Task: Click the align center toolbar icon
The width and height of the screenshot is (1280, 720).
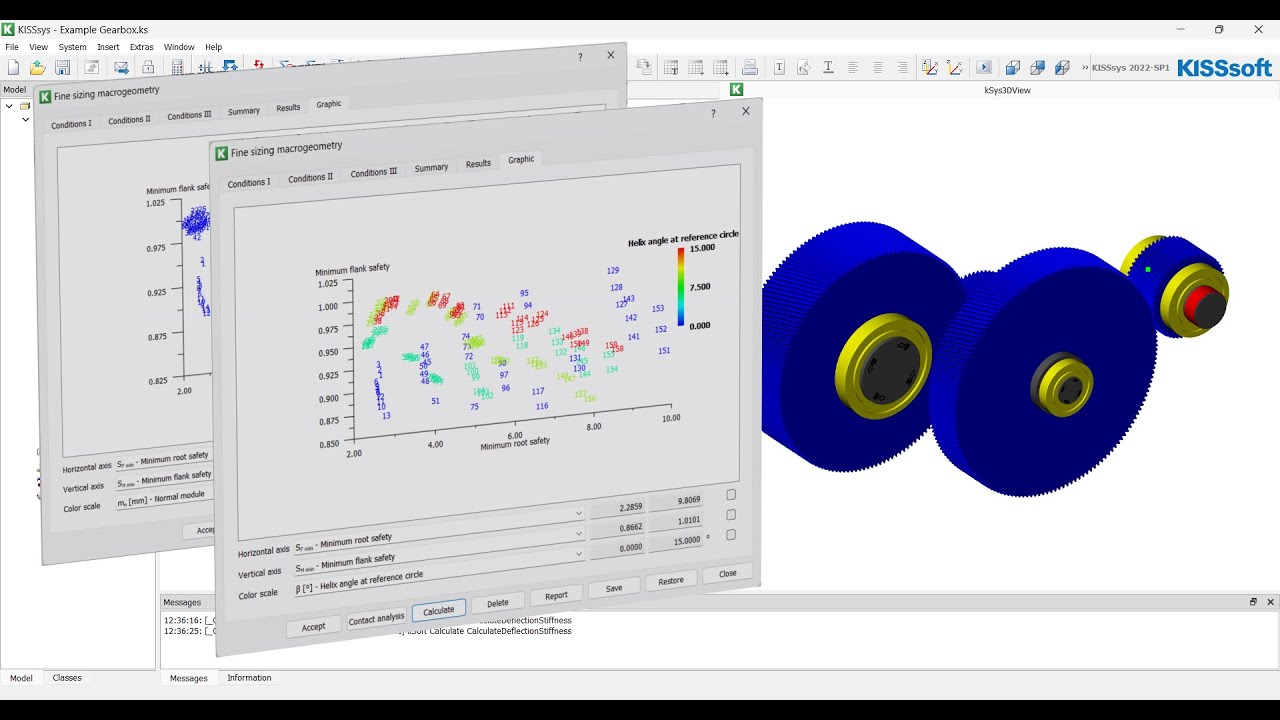Action: (878, 68)
